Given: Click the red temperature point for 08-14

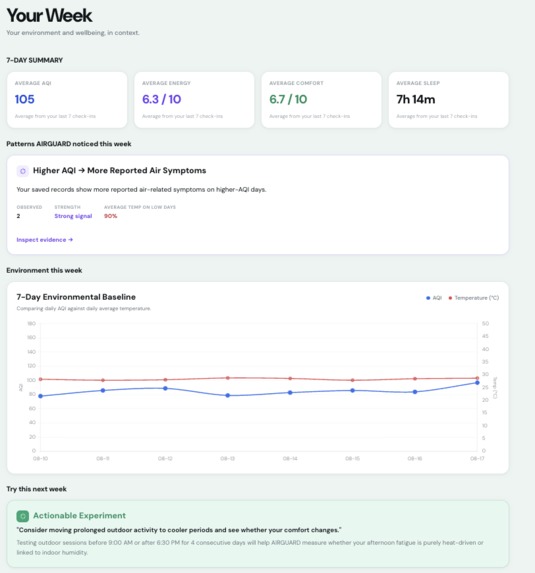Looking at the screenshot, I should click(290, 379).
